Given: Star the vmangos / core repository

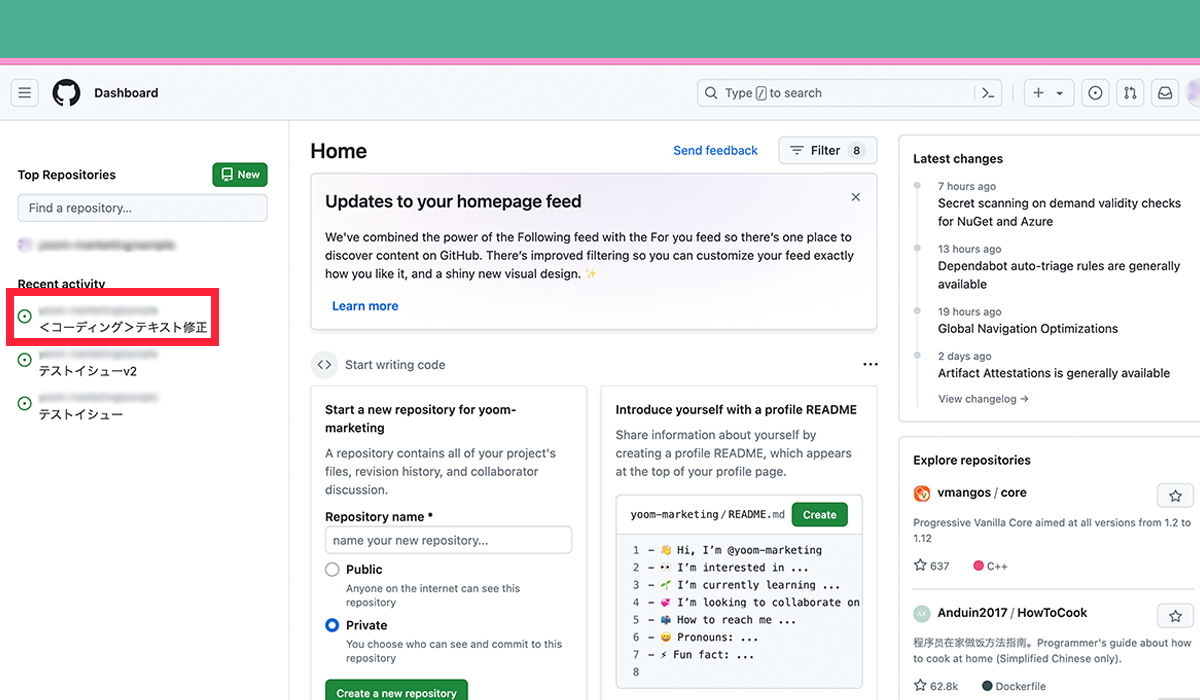Looking at the screenshot, I should click(x=1175, y=496).
